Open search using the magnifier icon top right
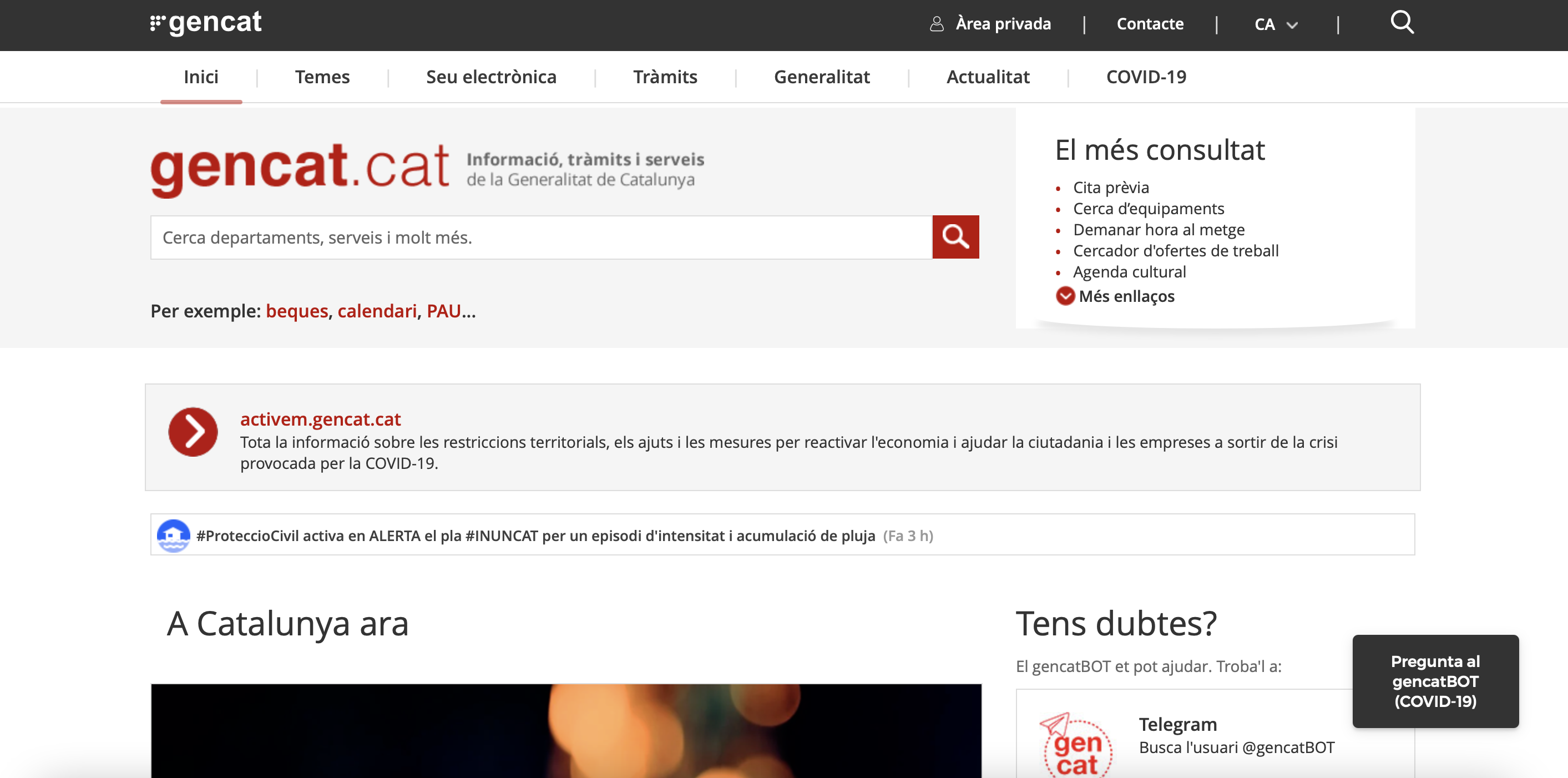Image resolution: width=1568 pixels, height=778 pixels. pyautogui.click(x=1403, y=23)
